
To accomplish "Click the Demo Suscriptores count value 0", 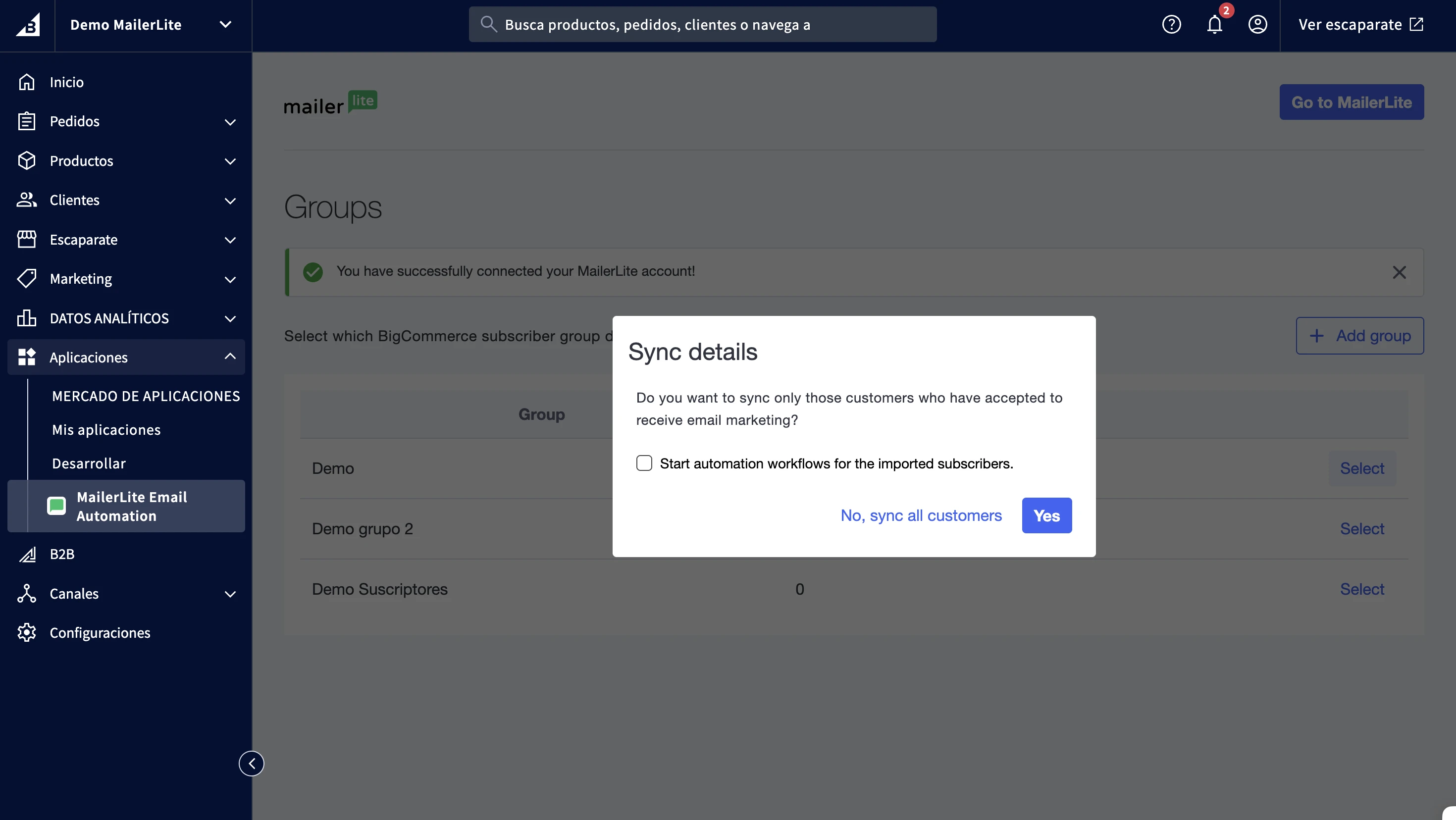I will pos(799,589).
